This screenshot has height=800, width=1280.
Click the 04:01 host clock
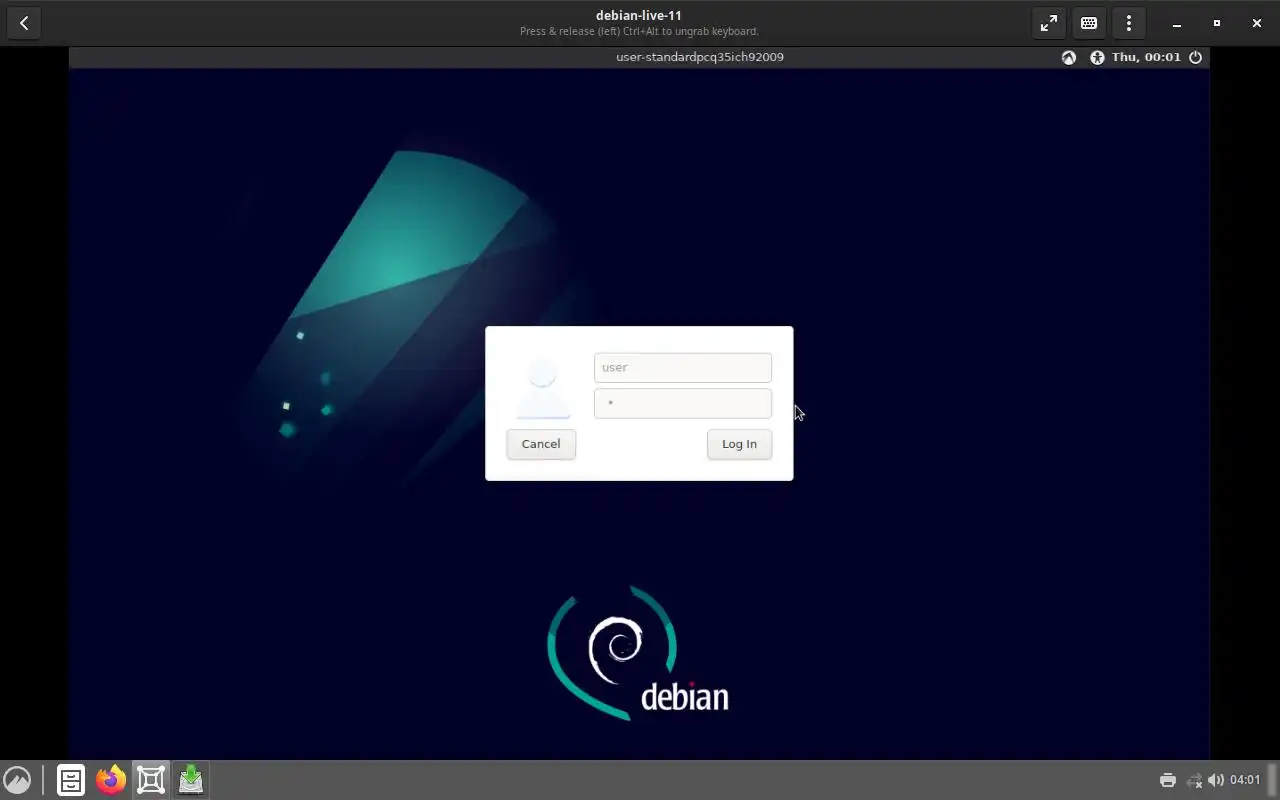click(x=1245, y=780)
